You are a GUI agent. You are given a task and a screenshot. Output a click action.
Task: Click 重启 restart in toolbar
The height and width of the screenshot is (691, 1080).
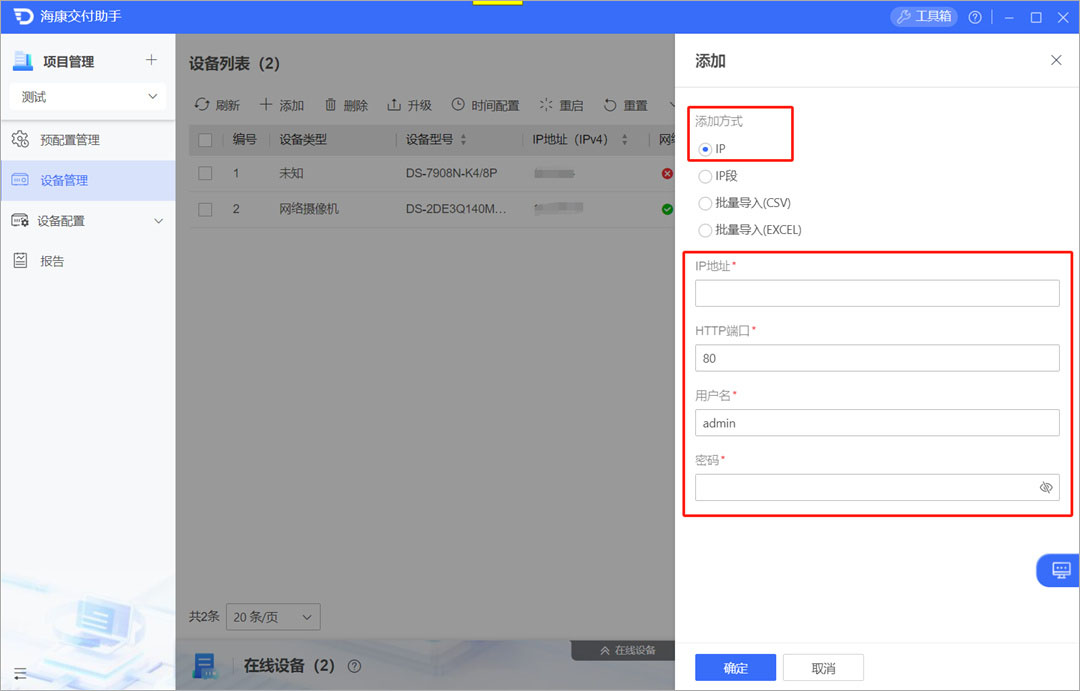(x=561, y=105)
